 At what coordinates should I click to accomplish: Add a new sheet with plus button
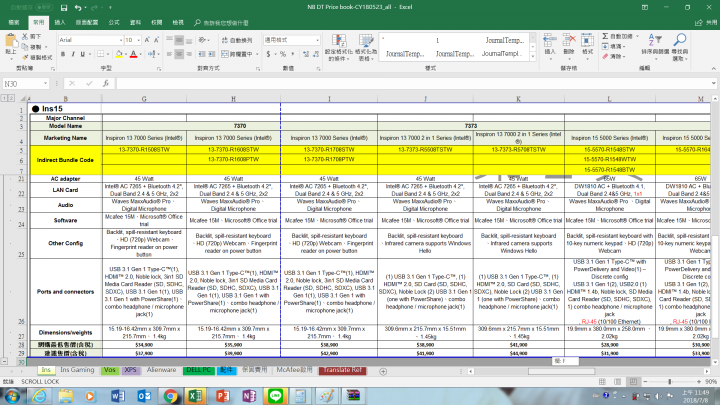[x=383, y=371]
